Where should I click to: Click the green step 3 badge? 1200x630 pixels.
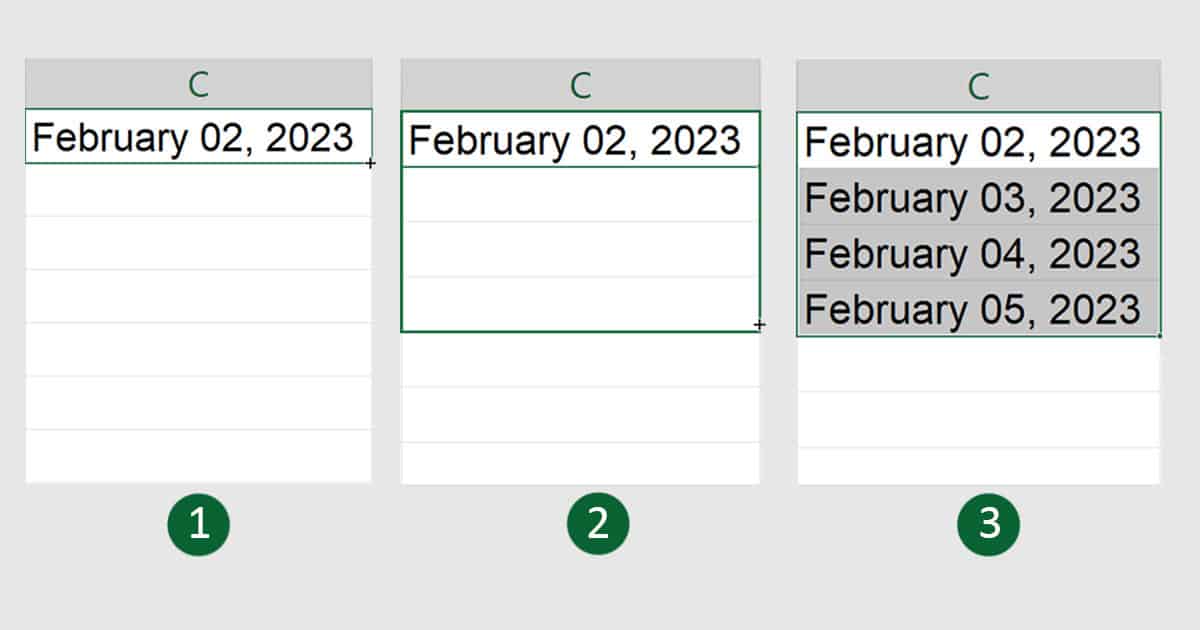click(x=989, y=524)
